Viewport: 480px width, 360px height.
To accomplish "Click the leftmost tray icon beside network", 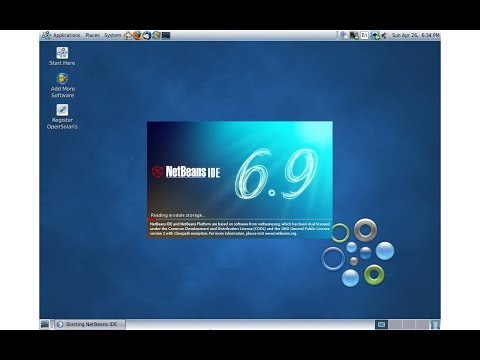I will coord(344,35).
